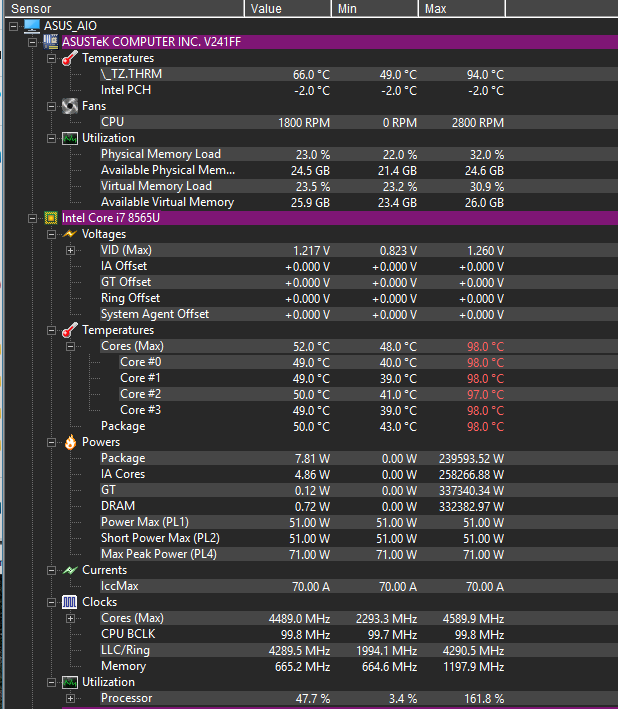Image resolution: width=618 pixels, height=709 pixels.
Task: Click the flame icon next to Powers
Action: click(70, 442)
